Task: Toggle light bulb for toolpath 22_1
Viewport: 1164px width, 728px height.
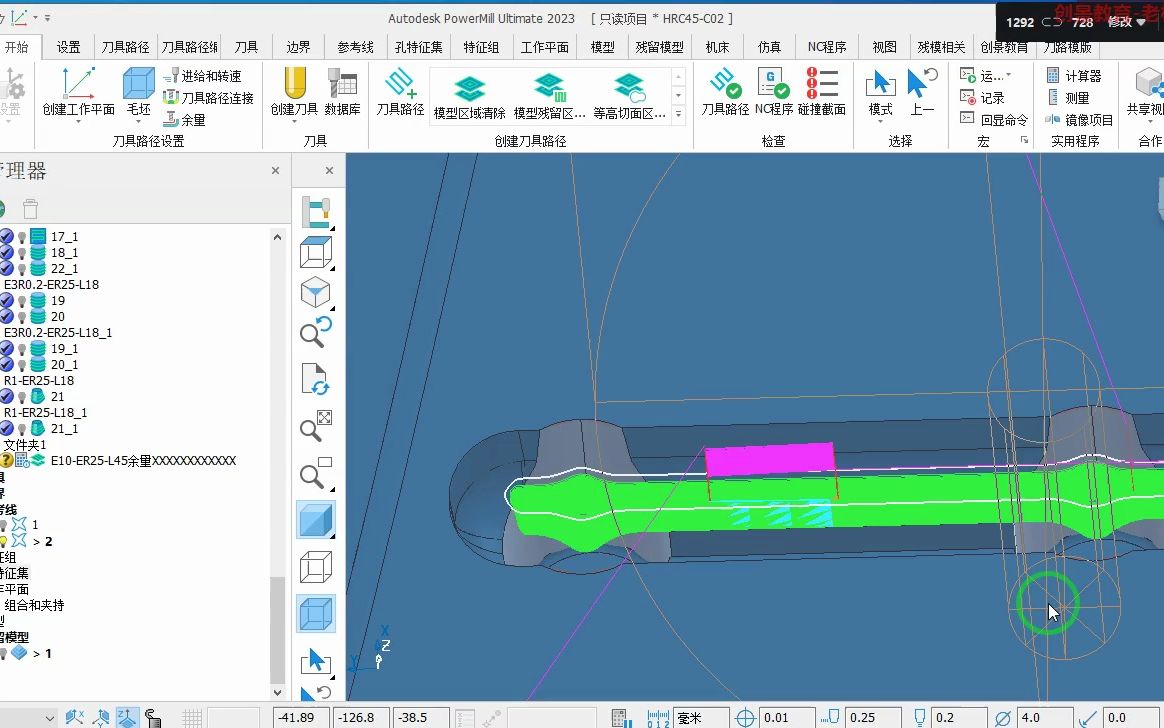Action: [22, 269]
